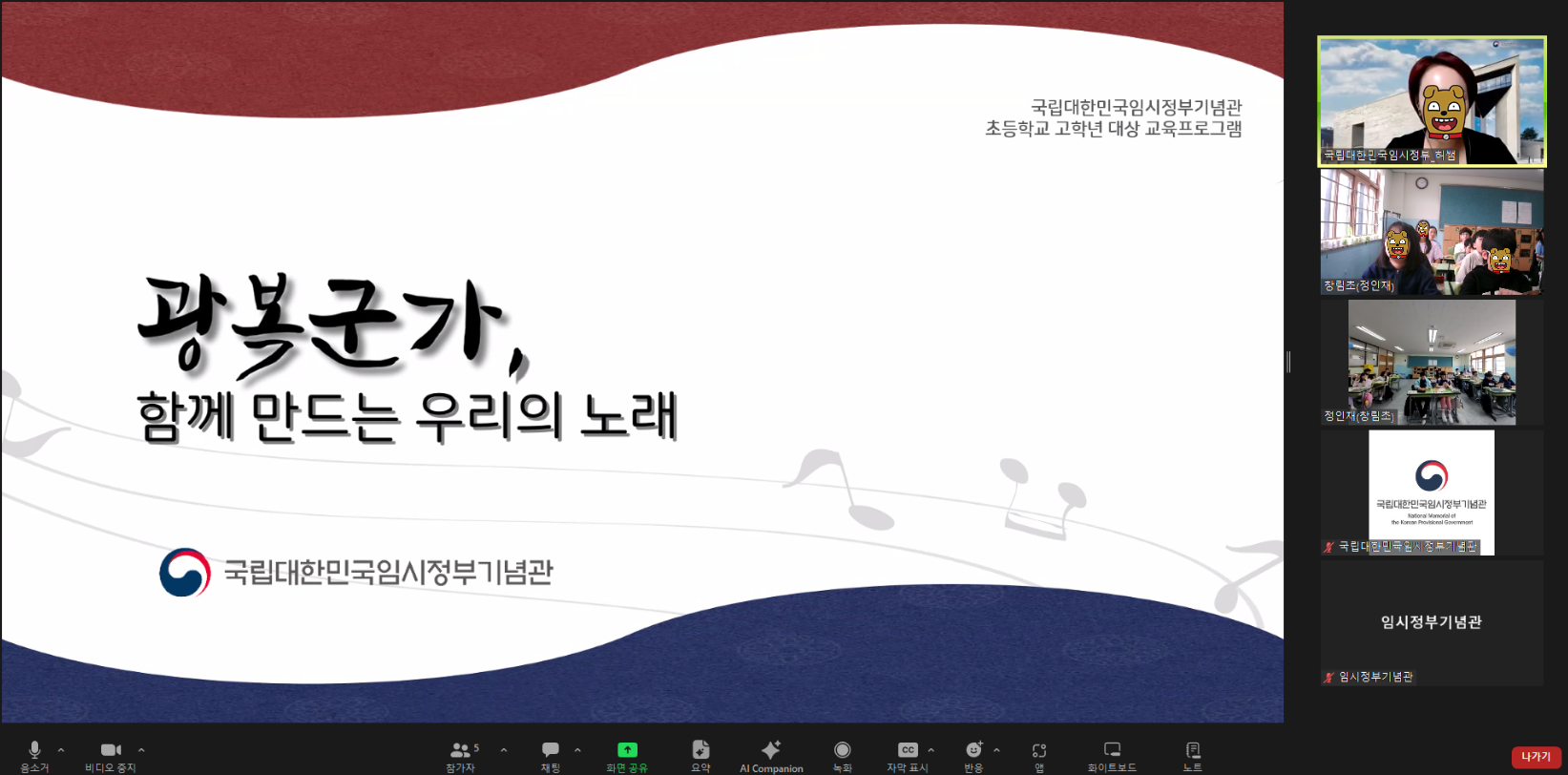The width and height of the screenshot is (1568, 775).
Task: Stop video with 비디오 중지
Action: click(111, 756)
